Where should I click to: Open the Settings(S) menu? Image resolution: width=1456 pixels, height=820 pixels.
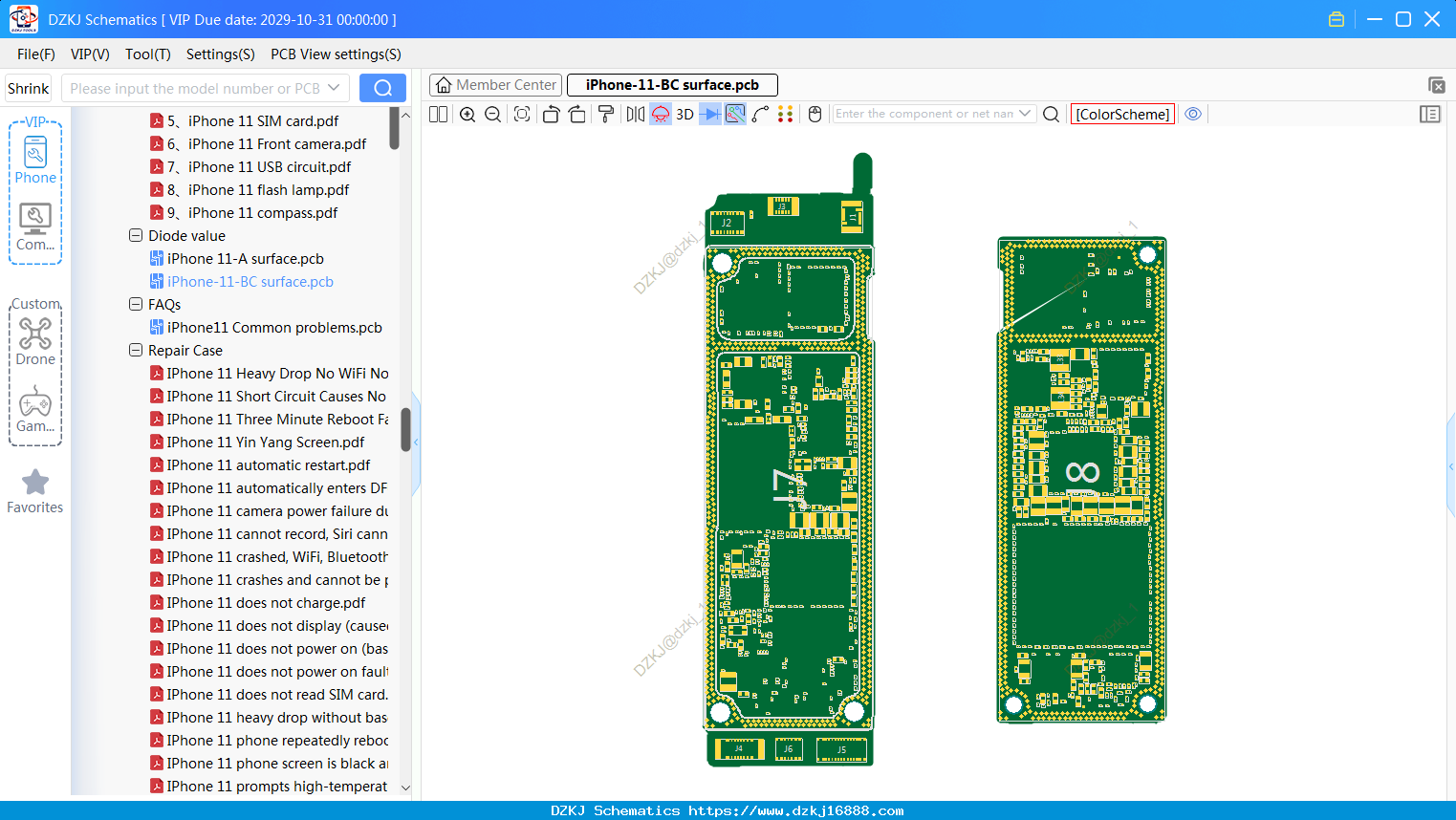(221, 54)
